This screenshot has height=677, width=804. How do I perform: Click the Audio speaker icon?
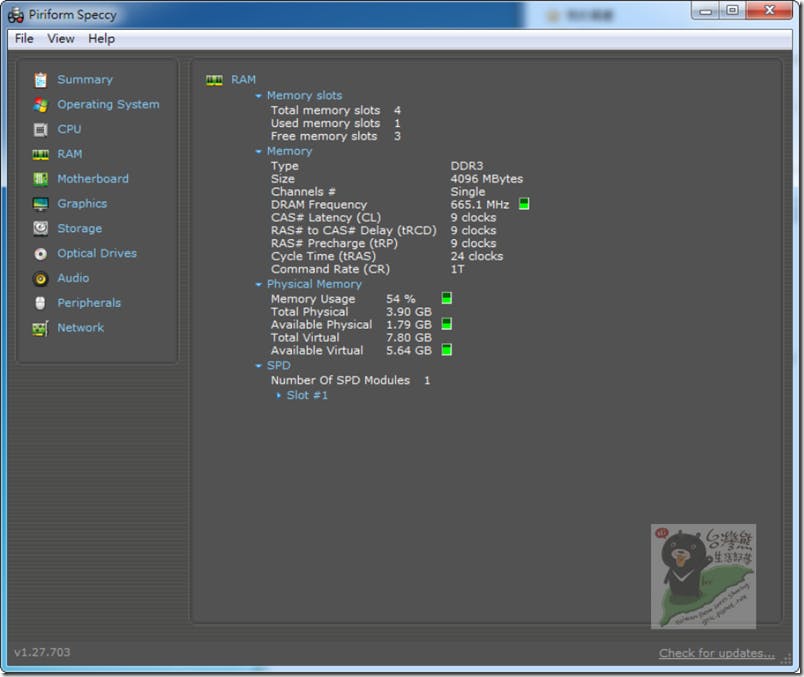41,278
